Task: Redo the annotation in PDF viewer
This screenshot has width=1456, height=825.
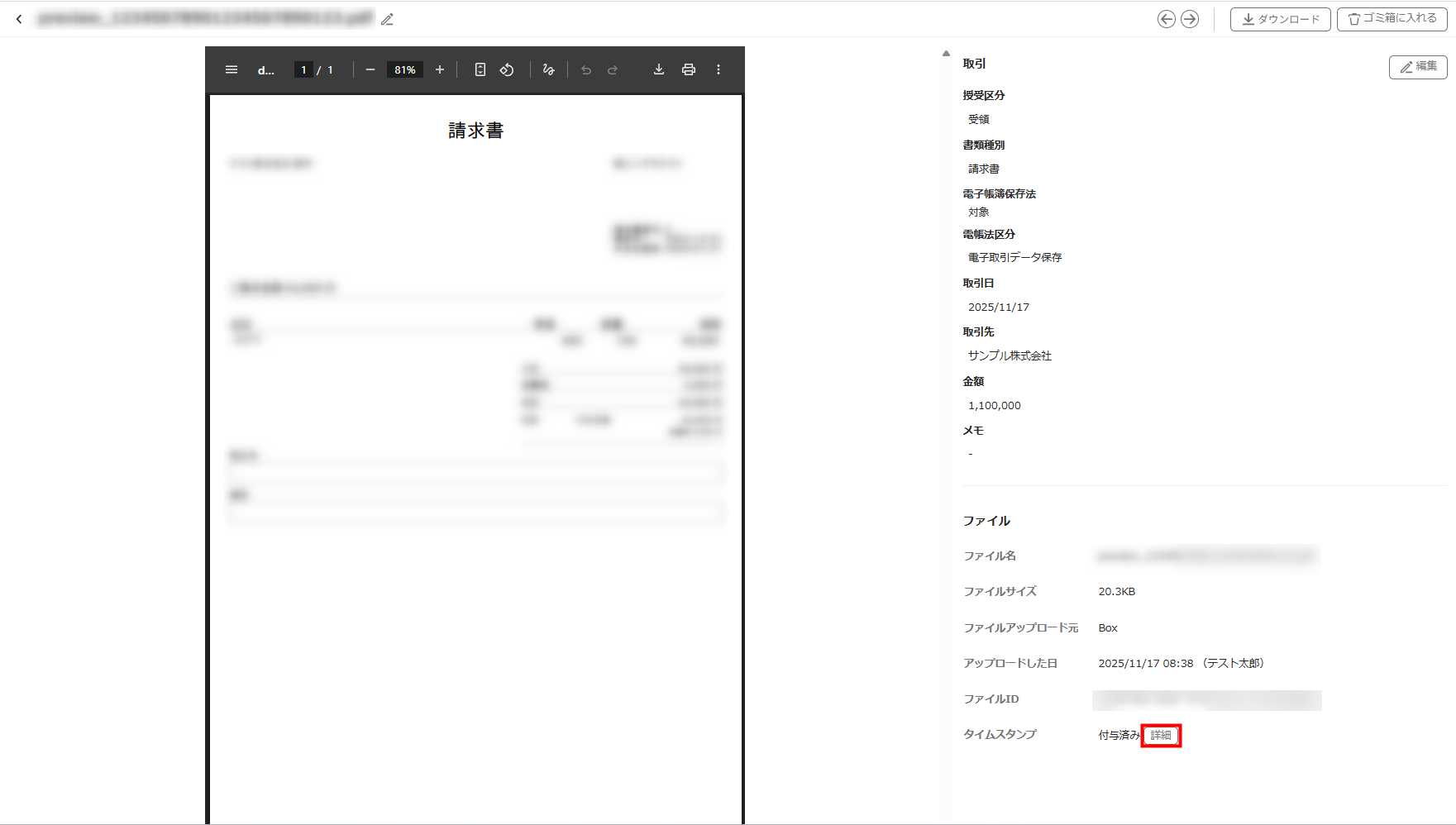Action: (613, 70)
